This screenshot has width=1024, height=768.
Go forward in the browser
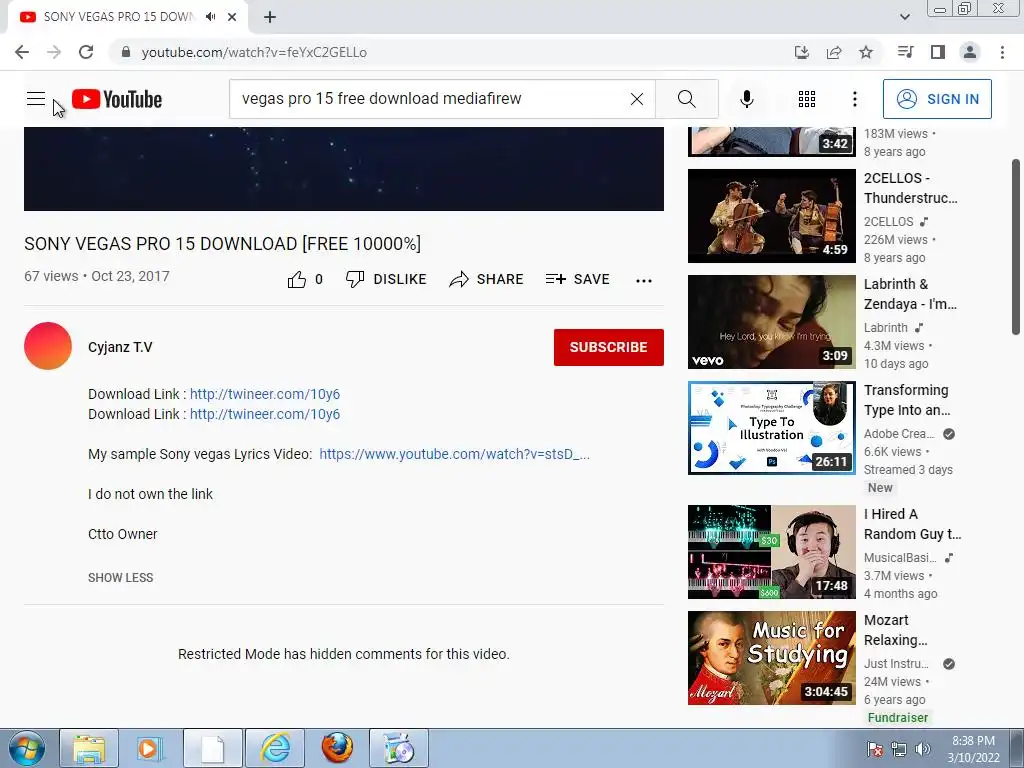[54, 52]
